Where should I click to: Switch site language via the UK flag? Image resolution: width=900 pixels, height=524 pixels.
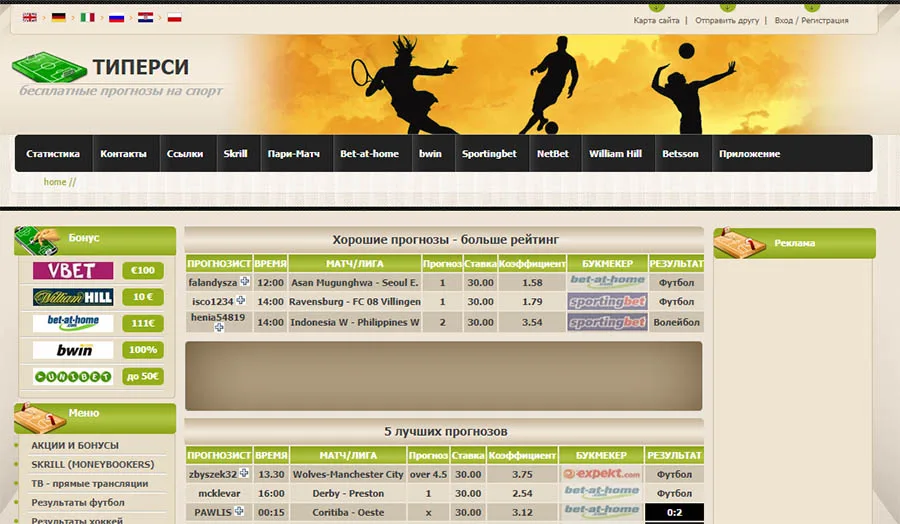click(x=30, y=17)
